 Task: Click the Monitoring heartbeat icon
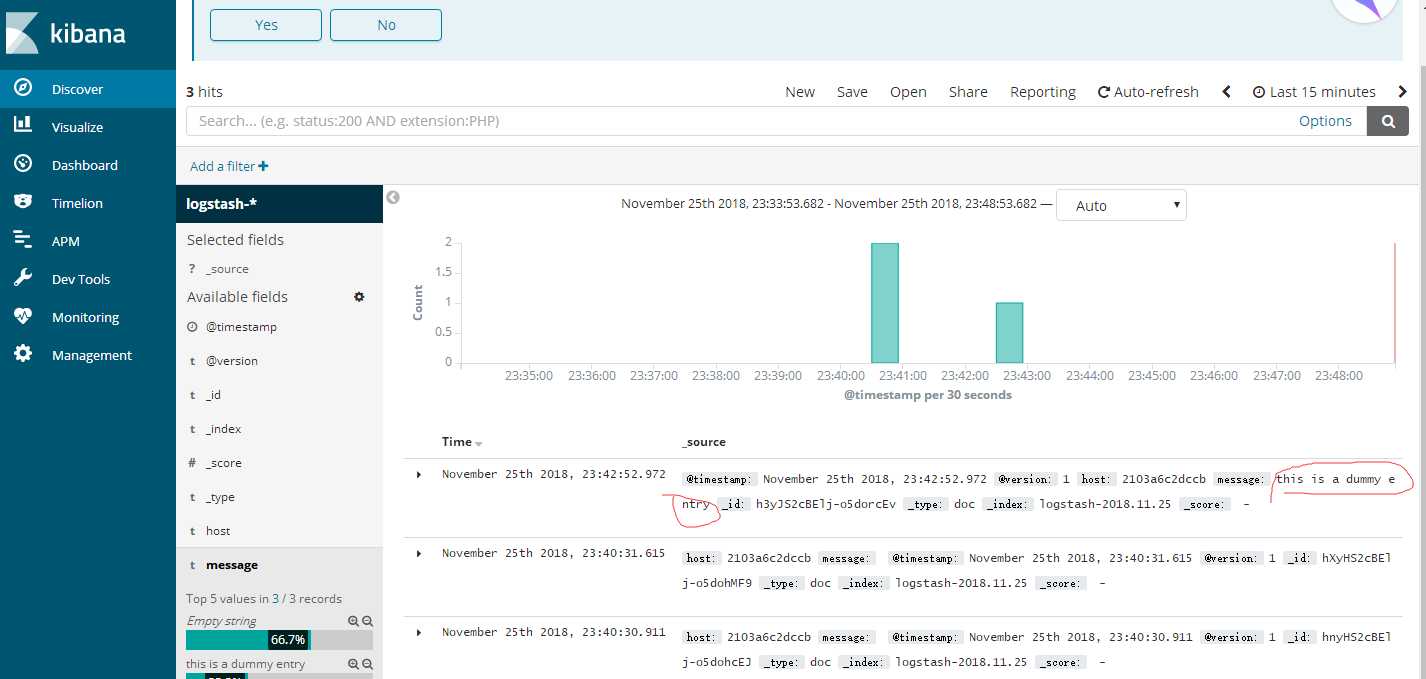coord(23,316)
